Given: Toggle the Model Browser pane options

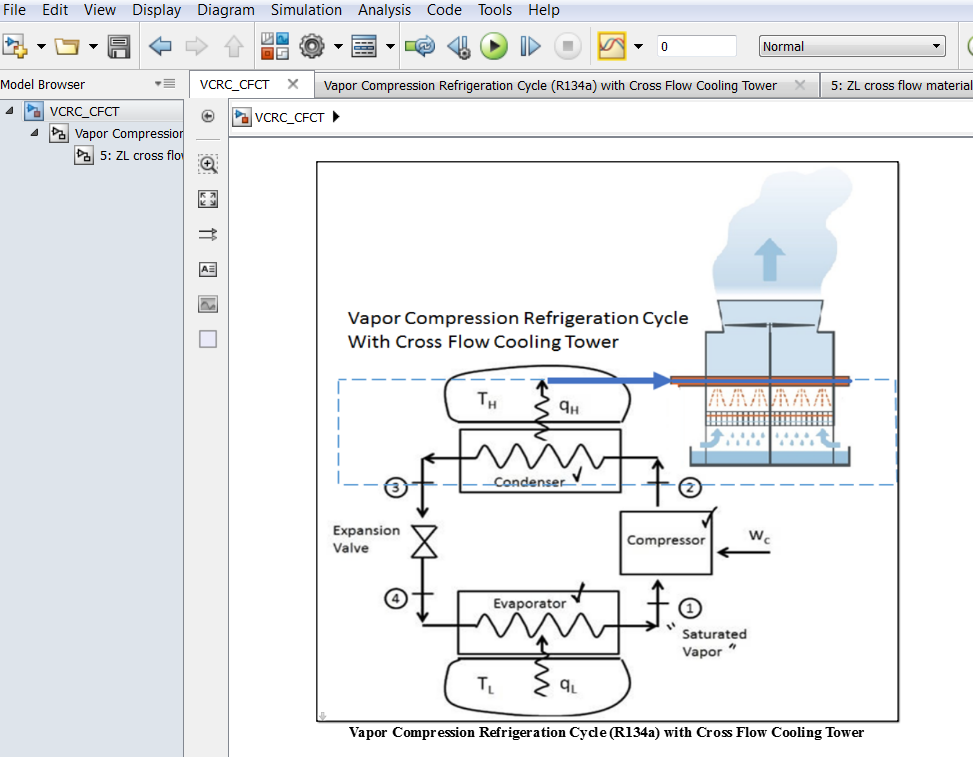Looking at the screenshot, I should [170, 84].
